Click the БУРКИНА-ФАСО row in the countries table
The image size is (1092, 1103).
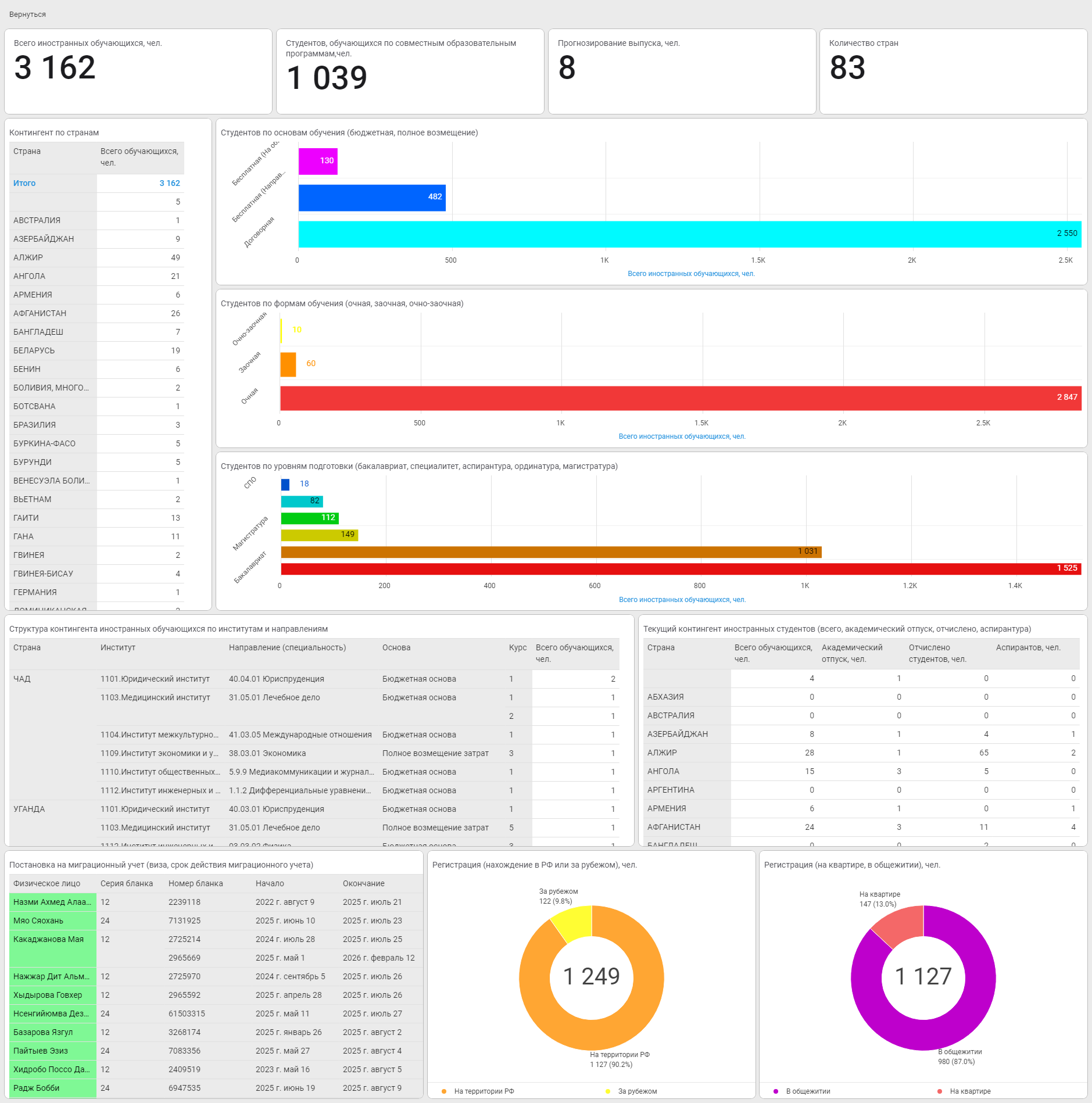pyautogui.click(x=44, y=443)
